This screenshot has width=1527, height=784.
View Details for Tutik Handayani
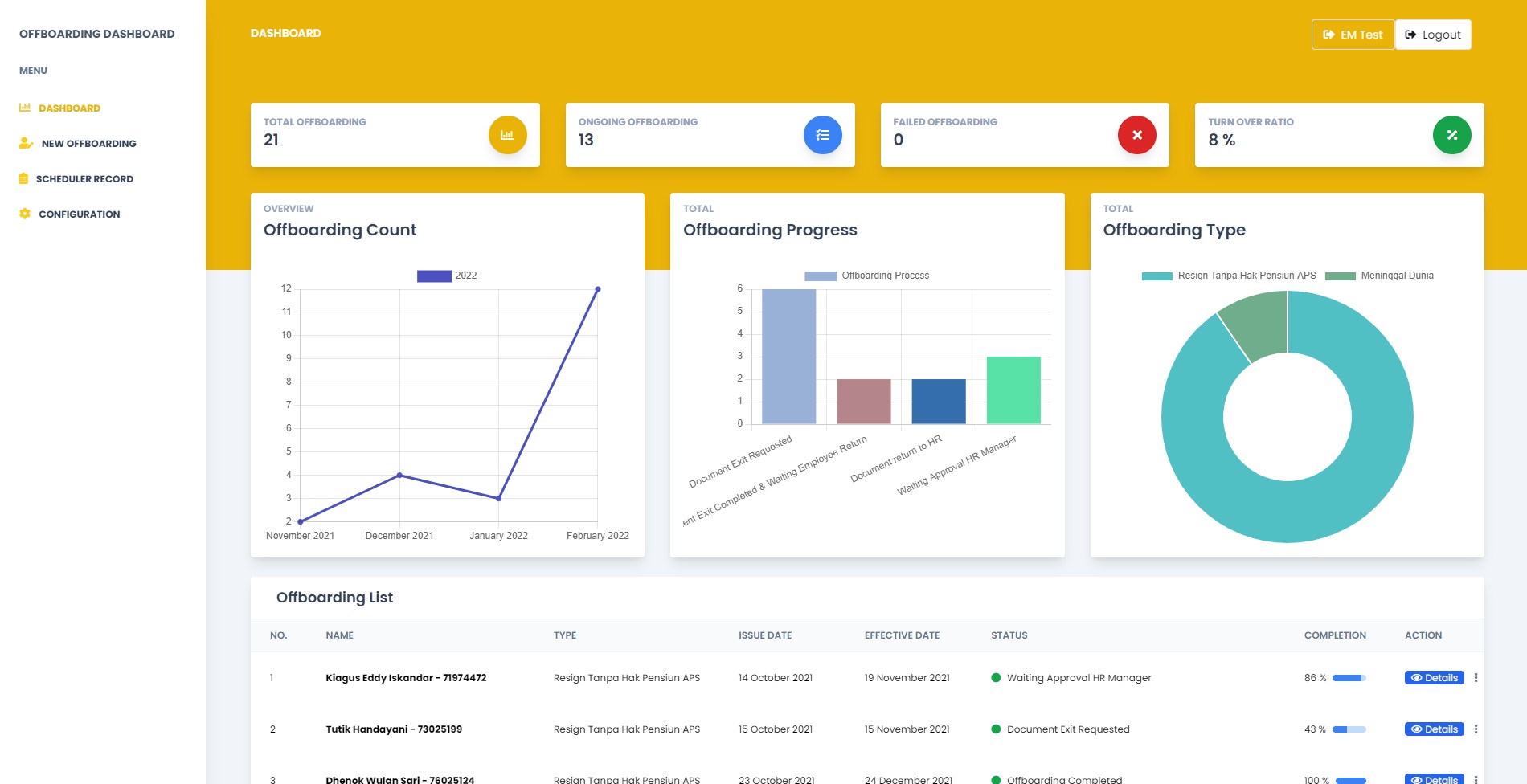[x=1434, y=729]
